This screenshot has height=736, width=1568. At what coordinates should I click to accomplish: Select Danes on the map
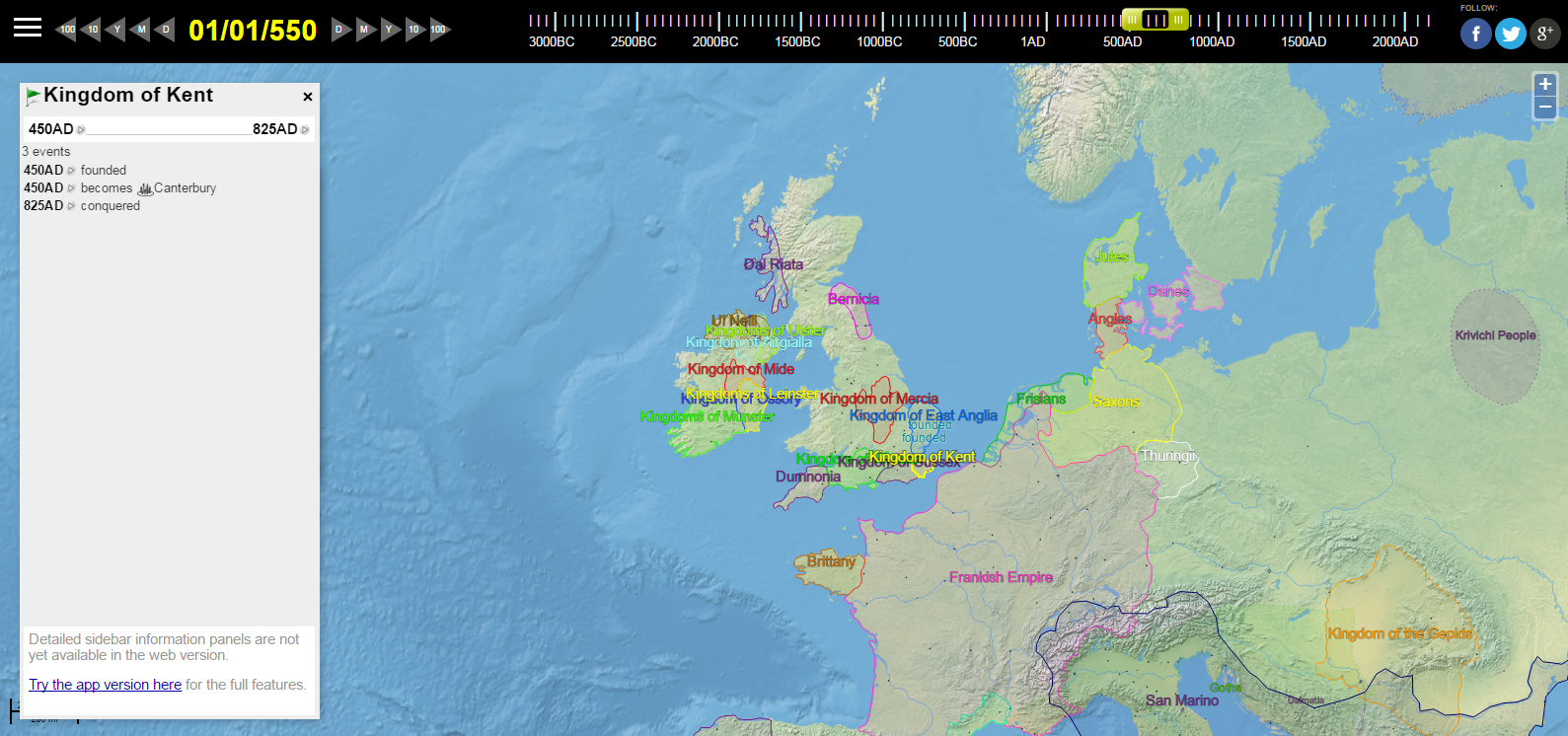click(x=1168, y=291)
